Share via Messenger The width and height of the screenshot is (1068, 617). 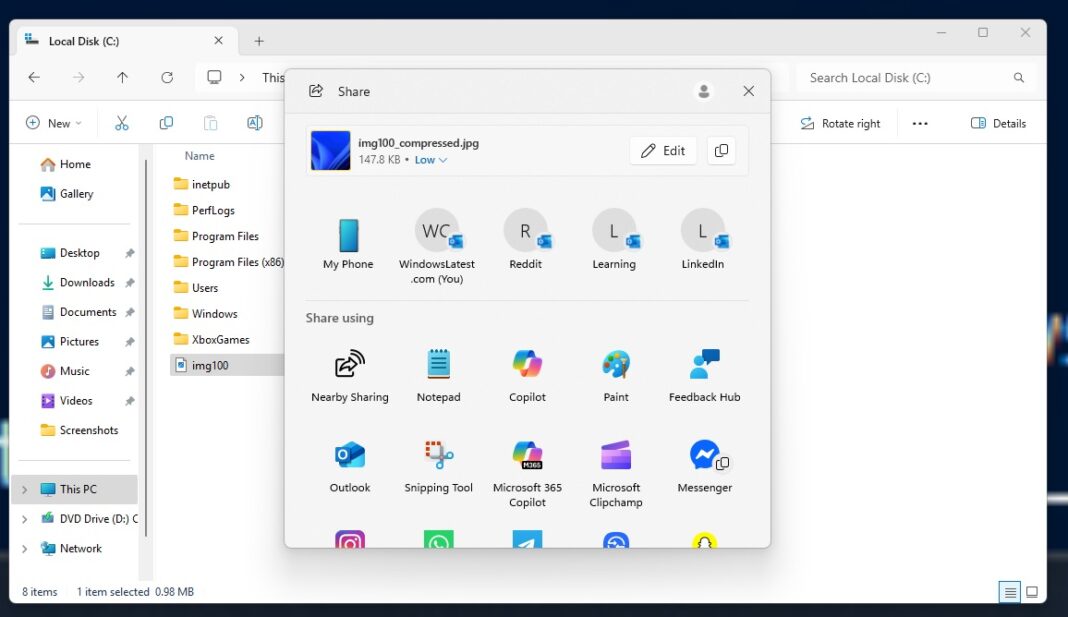[704, 457]
